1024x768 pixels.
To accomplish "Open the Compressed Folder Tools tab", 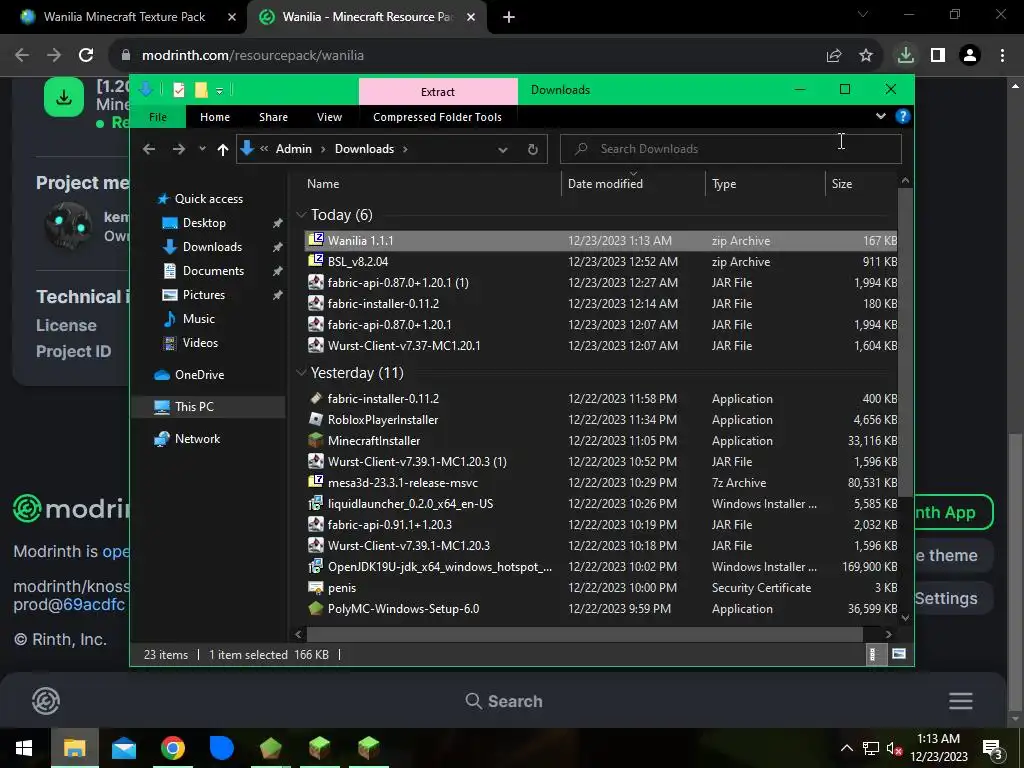I will pos(438,117).
